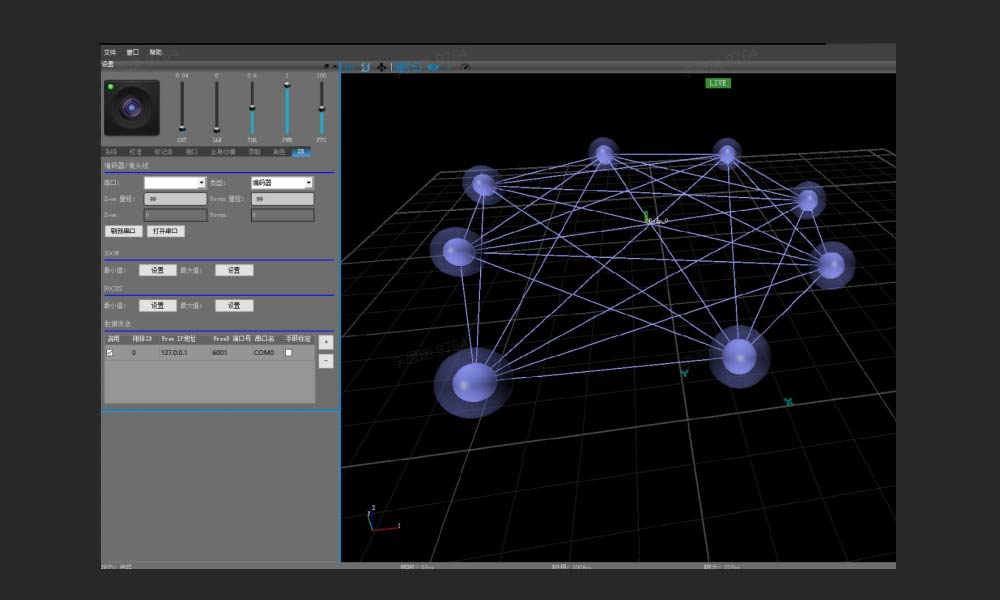
Task: Click the gauge icon in viewport toolbar
Action: pos(465,67)
